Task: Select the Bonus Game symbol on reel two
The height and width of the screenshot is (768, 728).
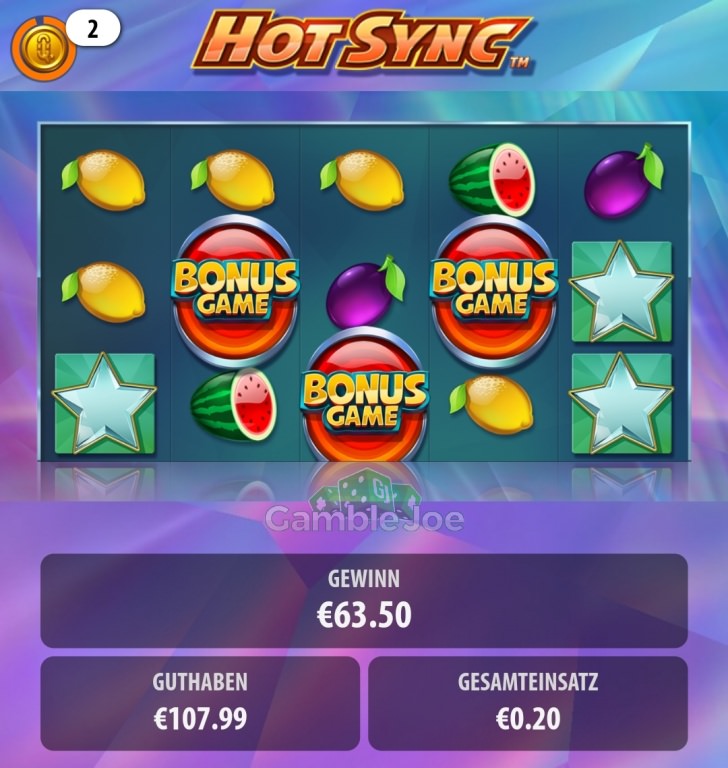Action: pyautogui.click(x=236, y=289)
